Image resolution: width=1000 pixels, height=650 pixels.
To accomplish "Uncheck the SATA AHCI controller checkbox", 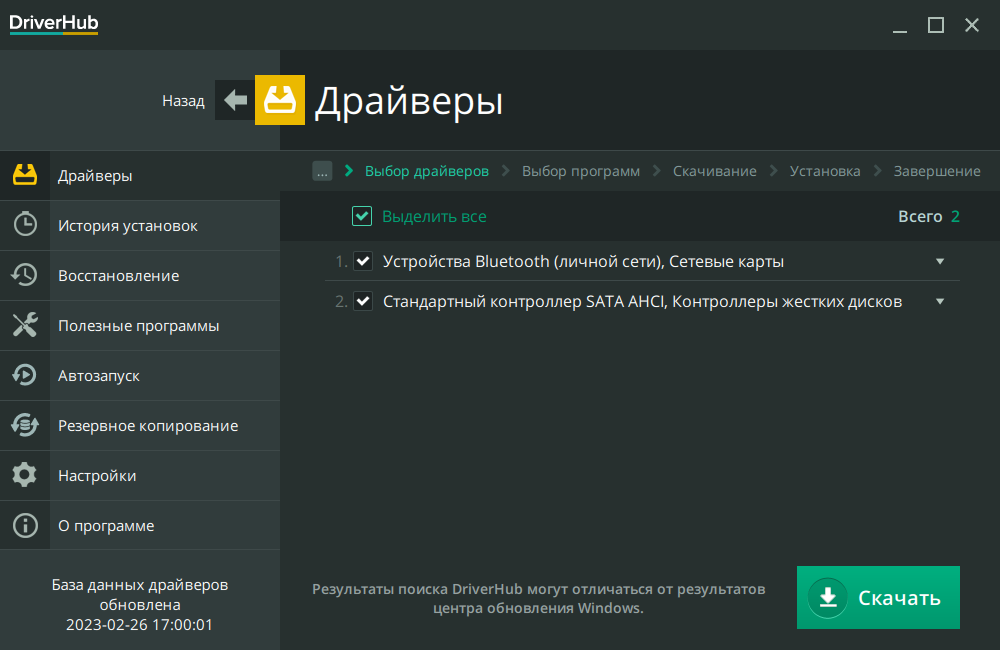I will (363, 301).
